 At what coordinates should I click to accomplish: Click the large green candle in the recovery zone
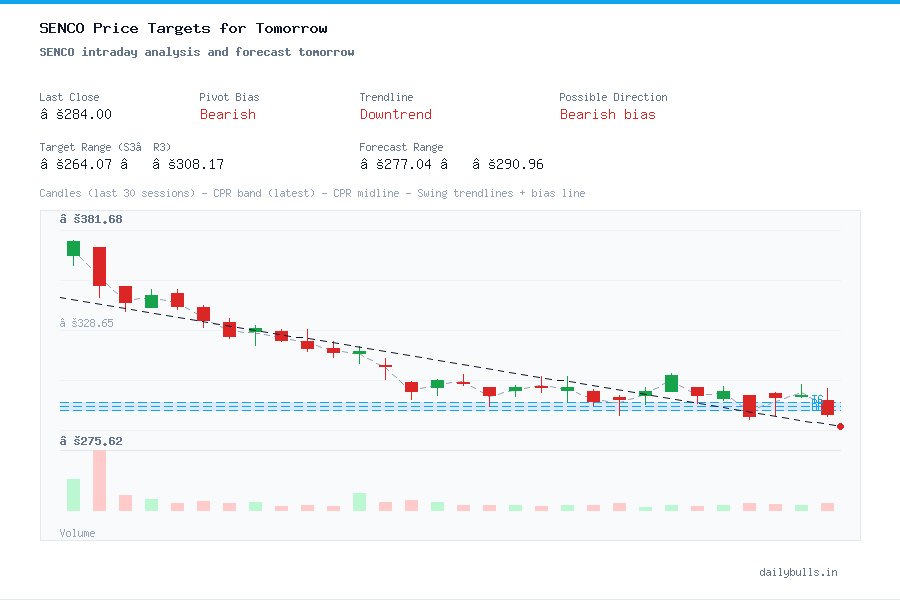[x=671, y=384]
